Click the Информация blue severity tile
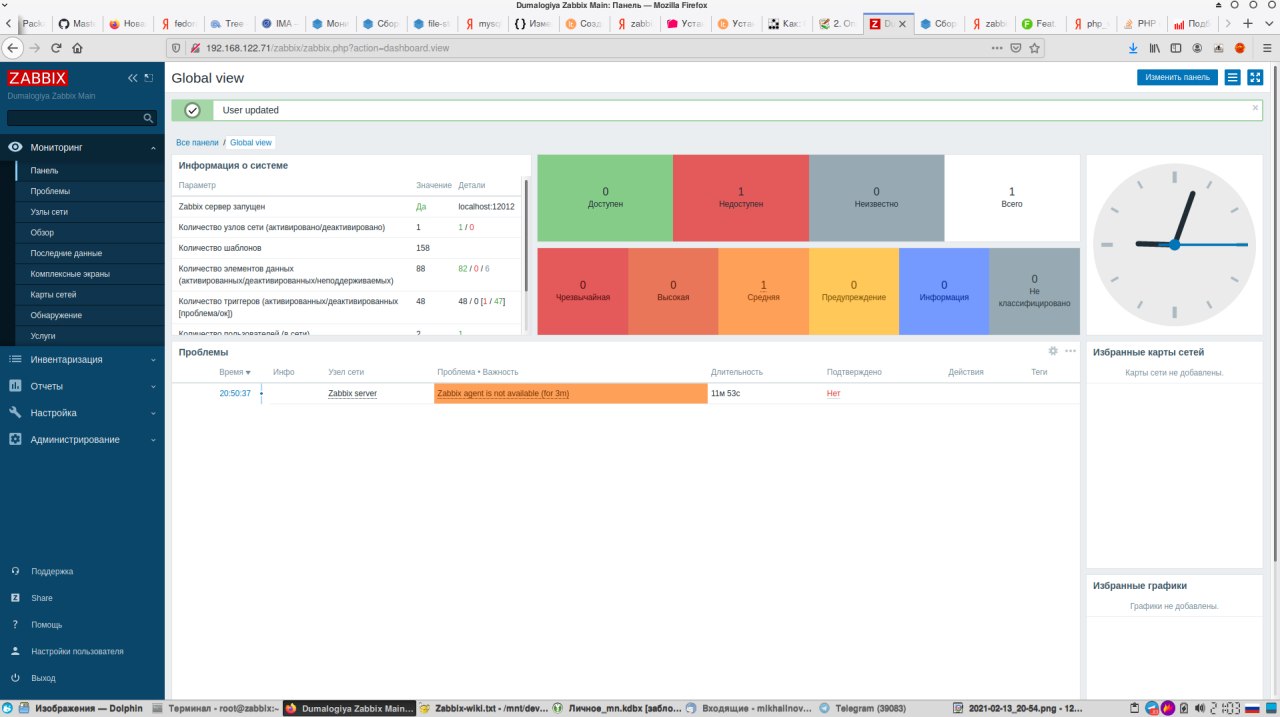Image resolution: width=1280 pixels, height=717 pixels. click(944, 291)
